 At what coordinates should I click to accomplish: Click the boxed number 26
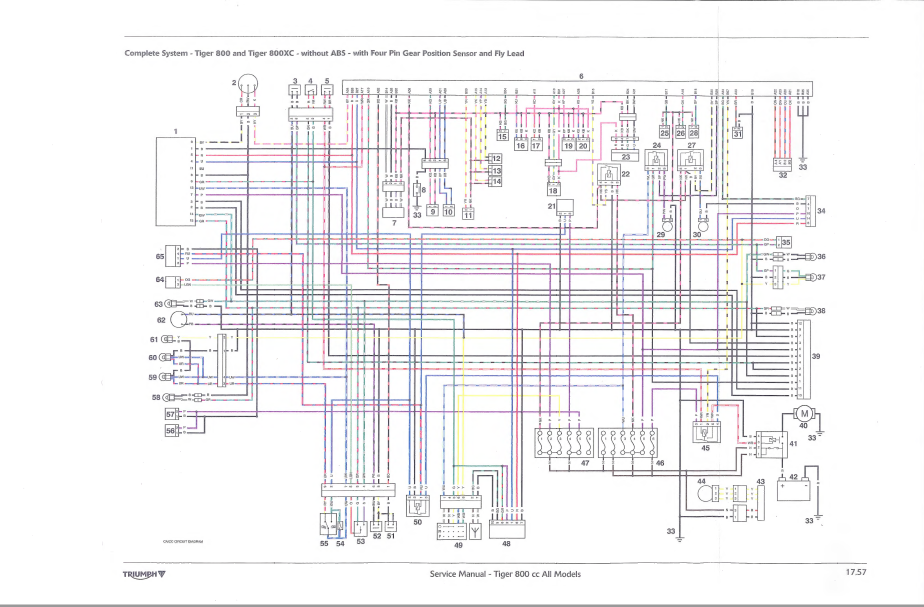coord(680,133)
